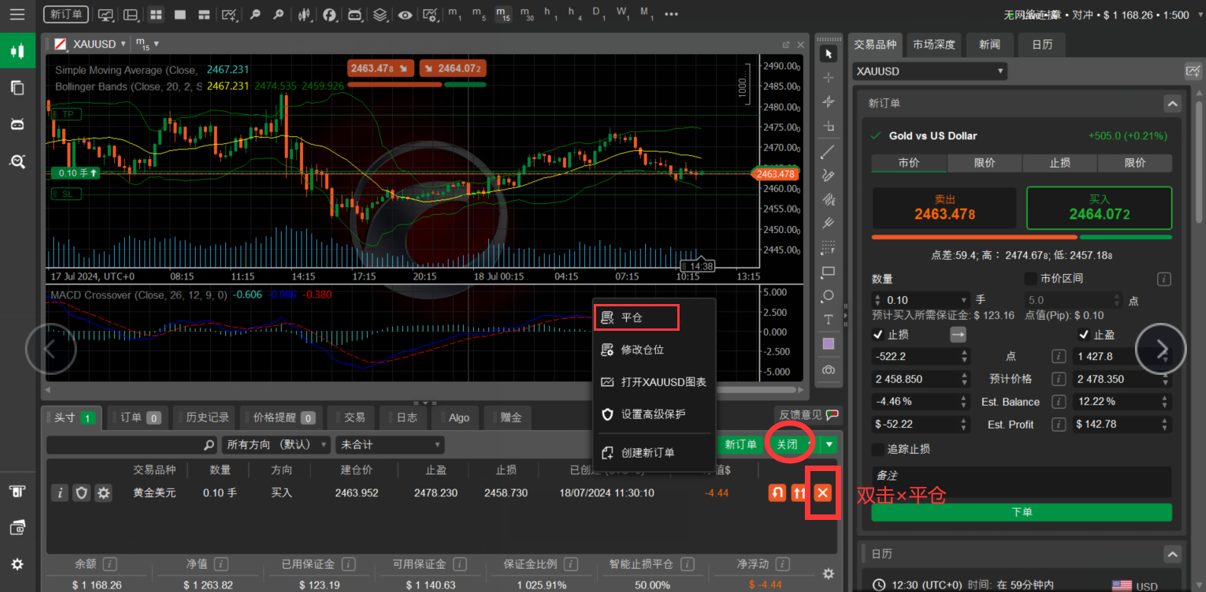Submit order with green 下单 button
Screen dimensions: 1206x592
click(1021, 512)
